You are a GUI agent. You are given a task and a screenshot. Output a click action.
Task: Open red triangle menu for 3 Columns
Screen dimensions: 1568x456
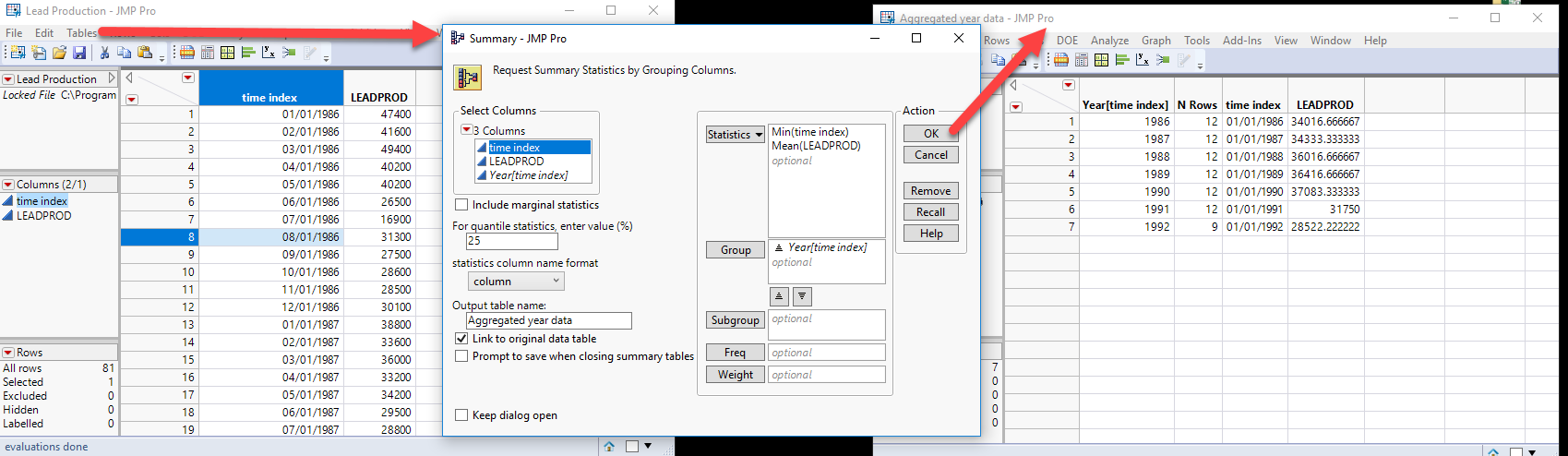coord(467,130)
